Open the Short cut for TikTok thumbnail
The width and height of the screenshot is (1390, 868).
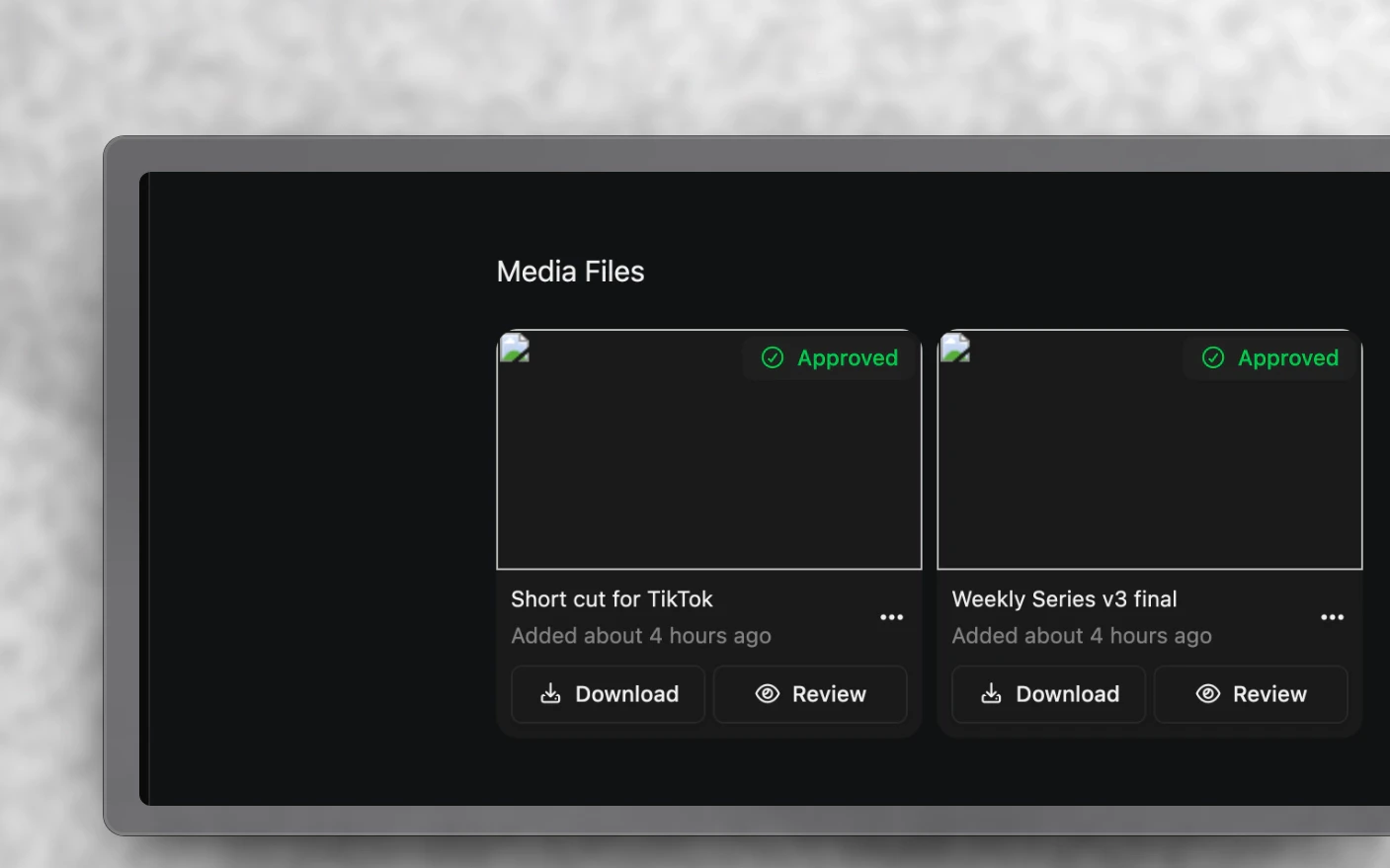(x=709, y=450)
